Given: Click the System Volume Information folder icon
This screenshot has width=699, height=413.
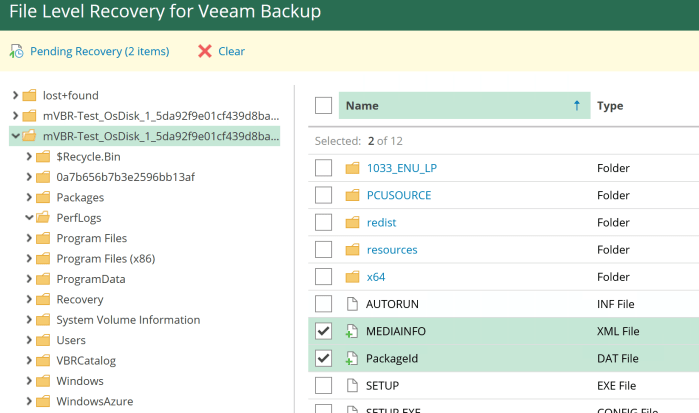Looking at the screenshot, I should click(43, 320).
